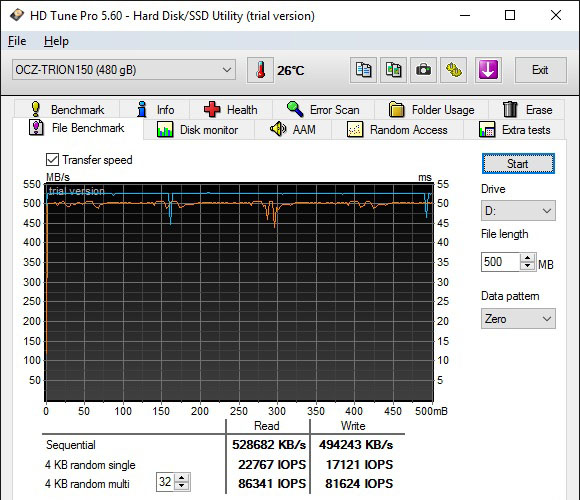
Task: Open options with the gears icon
Action: 453,70
